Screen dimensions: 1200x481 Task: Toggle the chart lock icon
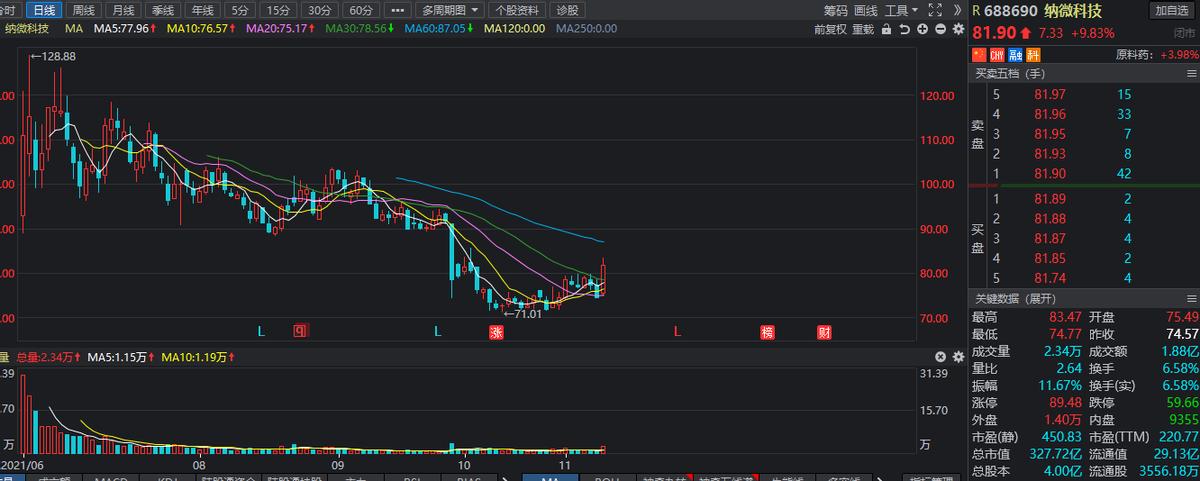pos(888,29)
